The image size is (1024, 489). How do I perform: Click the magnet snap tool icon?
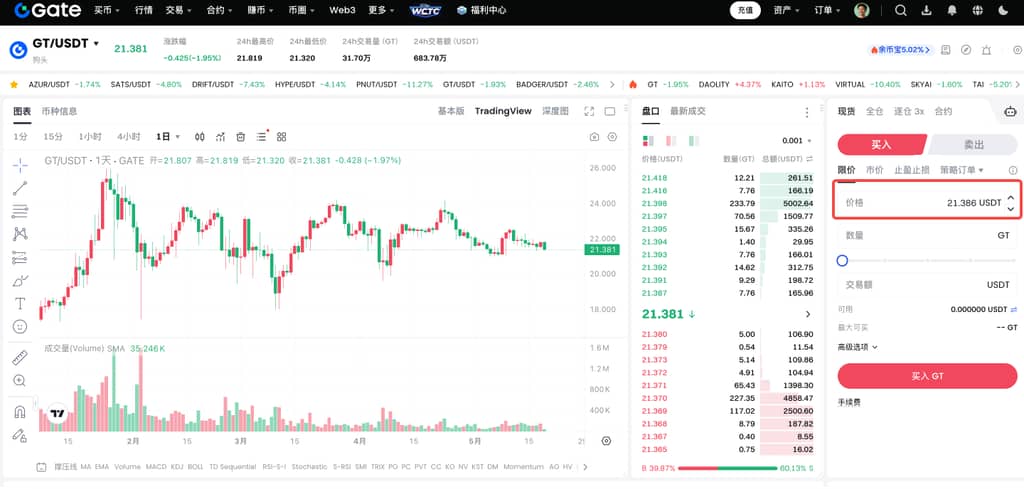[20, 411]
